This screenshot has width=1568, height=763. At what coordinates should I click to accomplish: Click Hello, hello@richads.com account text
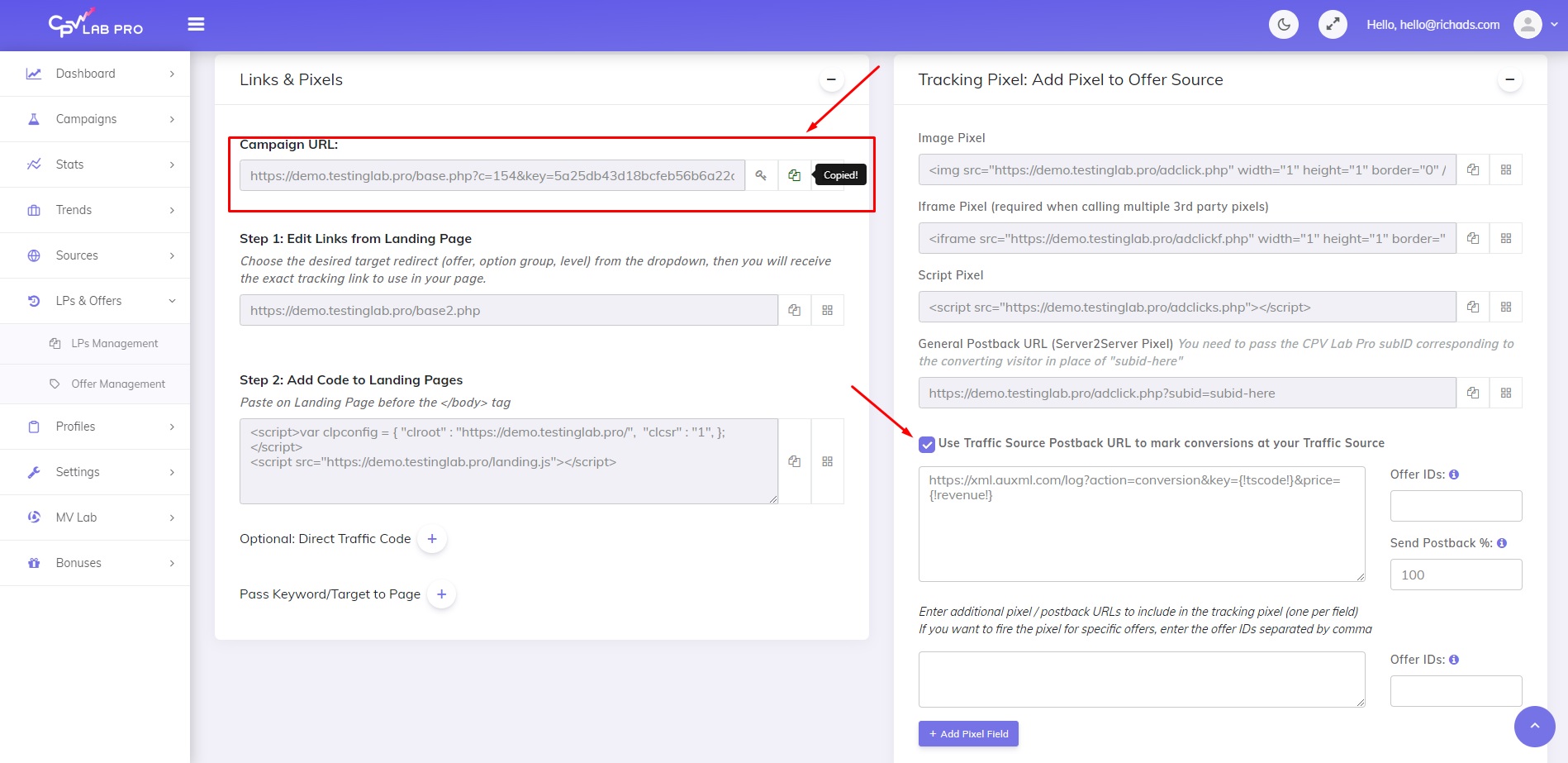tap(1433, 25)
